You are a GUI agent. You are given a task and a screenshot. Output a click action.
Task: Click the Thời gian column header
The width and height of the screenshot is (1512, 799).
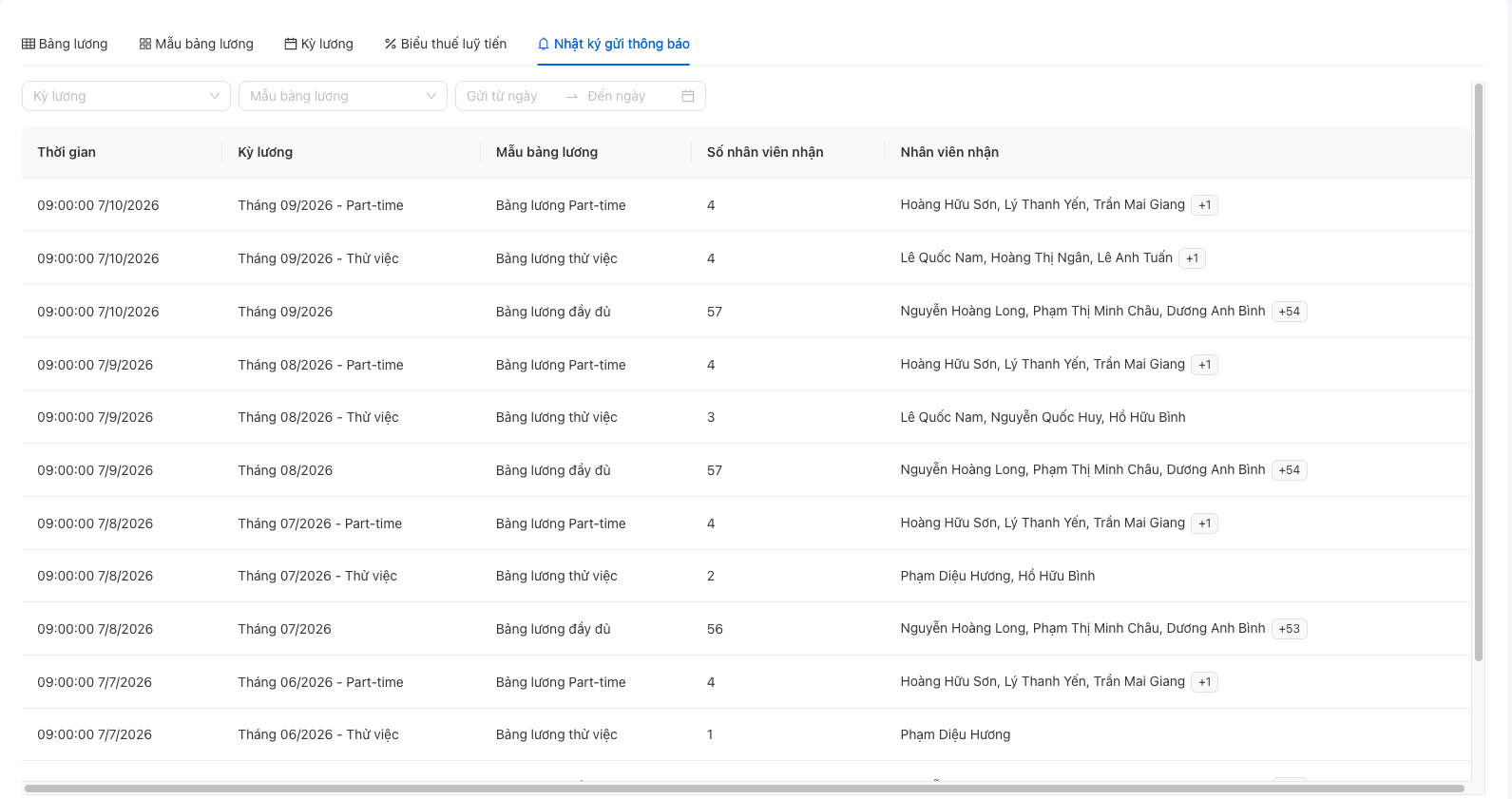click(x=67, y=152)
